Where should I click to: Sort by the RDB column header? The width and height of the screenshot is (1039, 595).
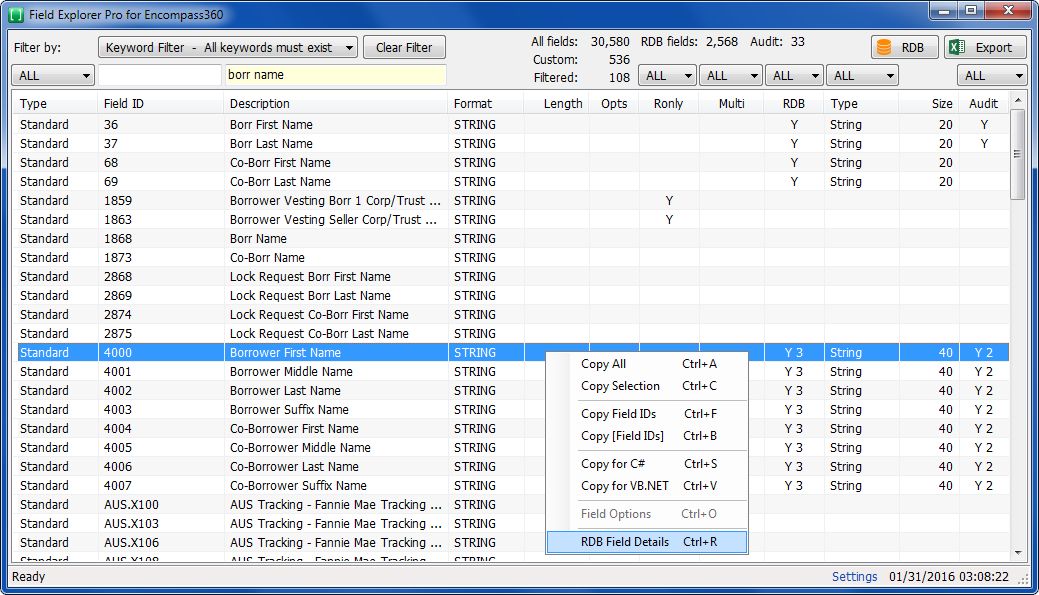click(794, 103)
